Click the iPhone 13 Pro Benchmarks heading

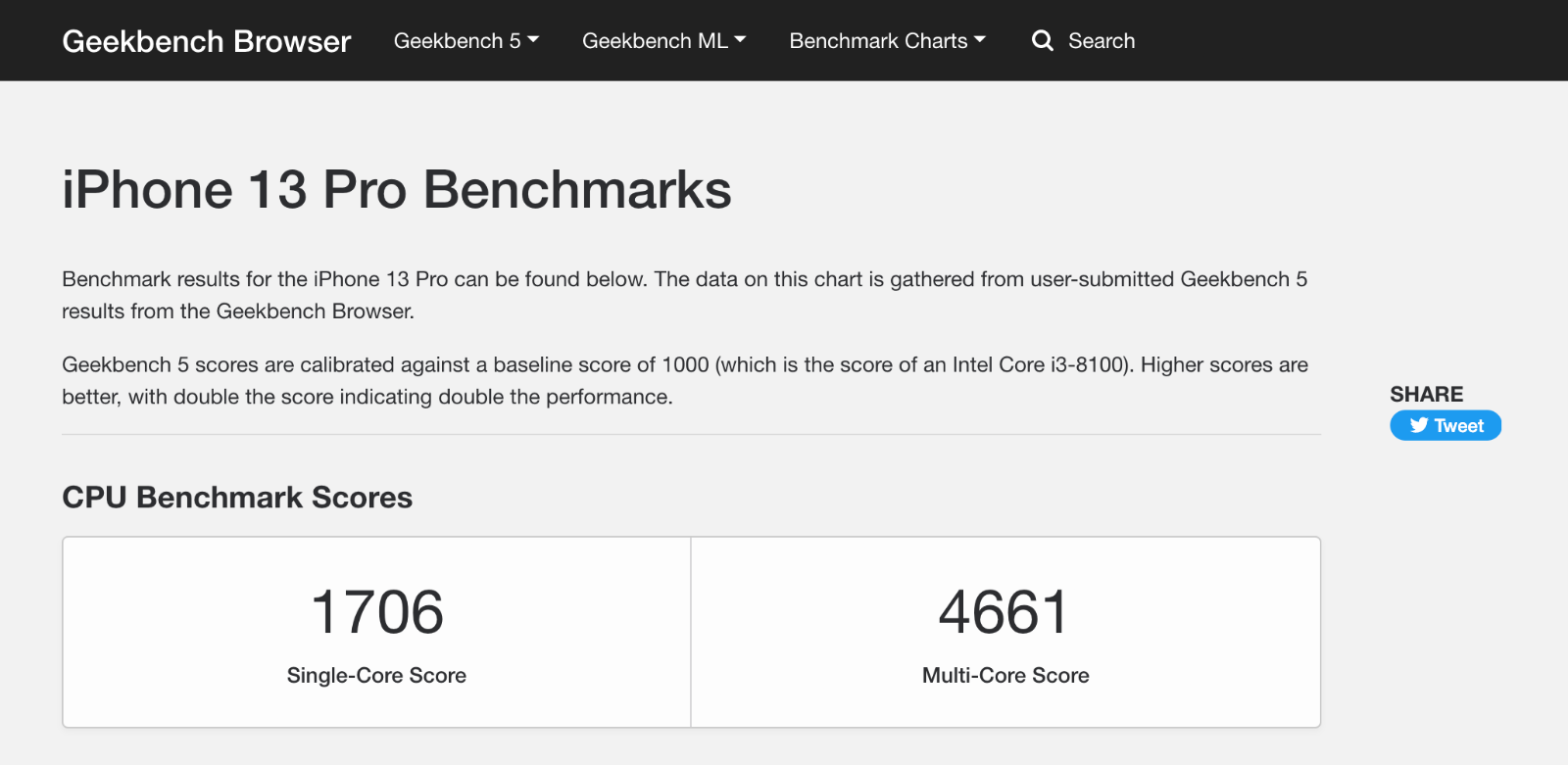(x=397, y=189)
